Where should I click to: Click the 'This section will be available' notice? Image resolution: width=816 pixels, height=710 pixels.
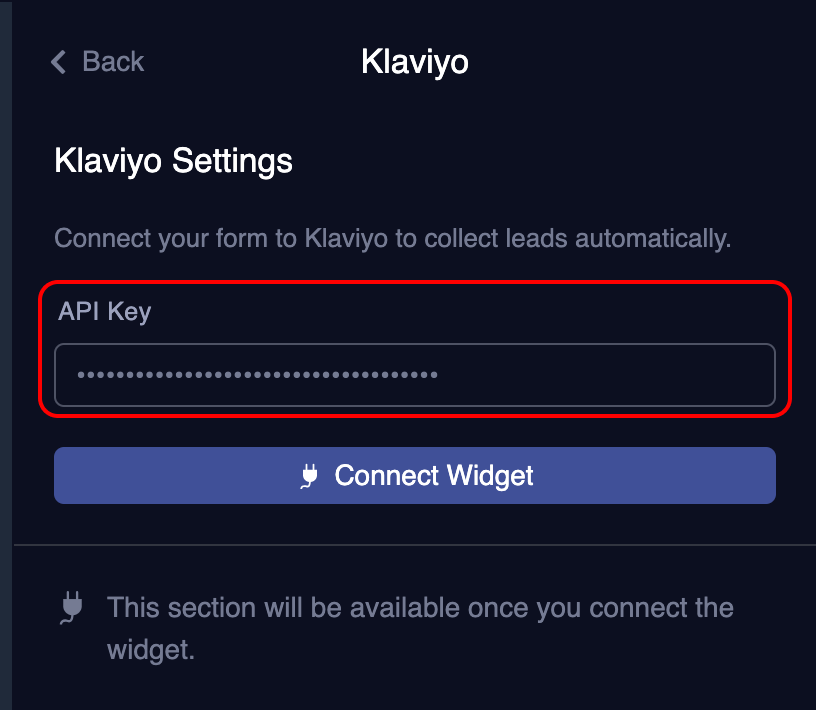(420, 628)
